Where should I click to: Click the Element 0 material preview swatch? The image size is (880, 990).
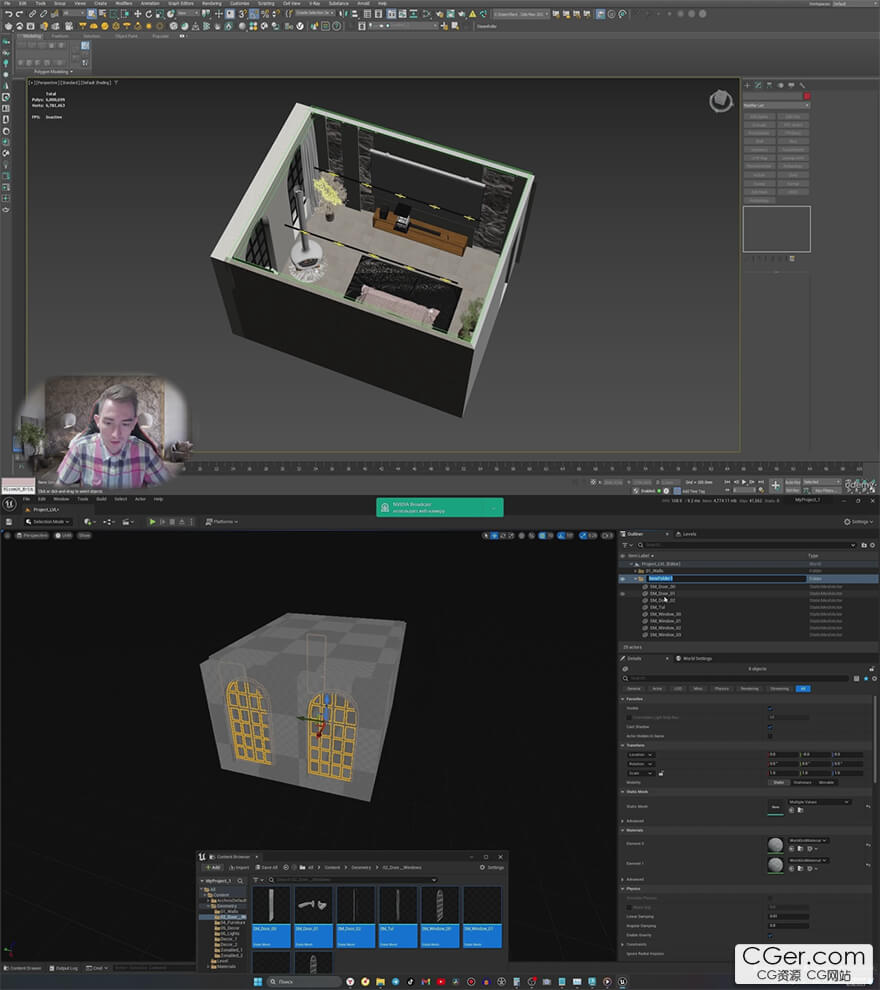click(x=775, y=844)
